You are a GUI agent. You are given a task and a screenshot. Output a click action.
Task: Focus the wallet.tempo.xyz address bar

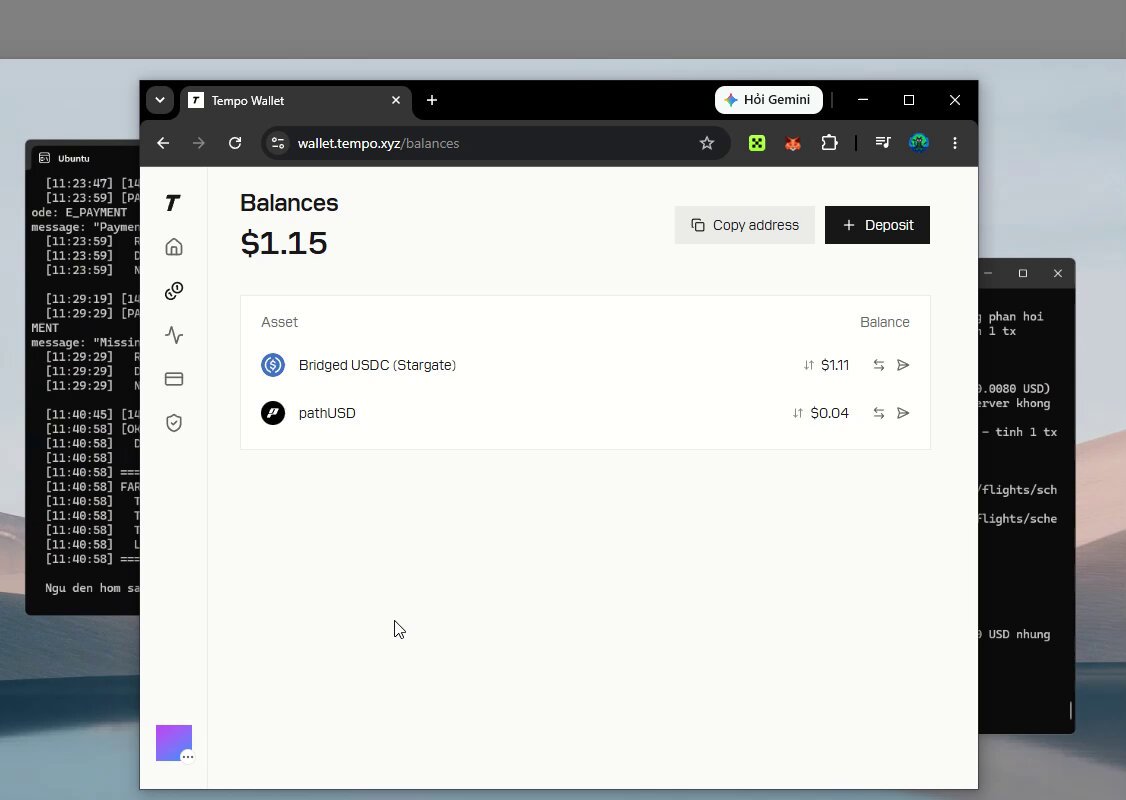[495, 143]
